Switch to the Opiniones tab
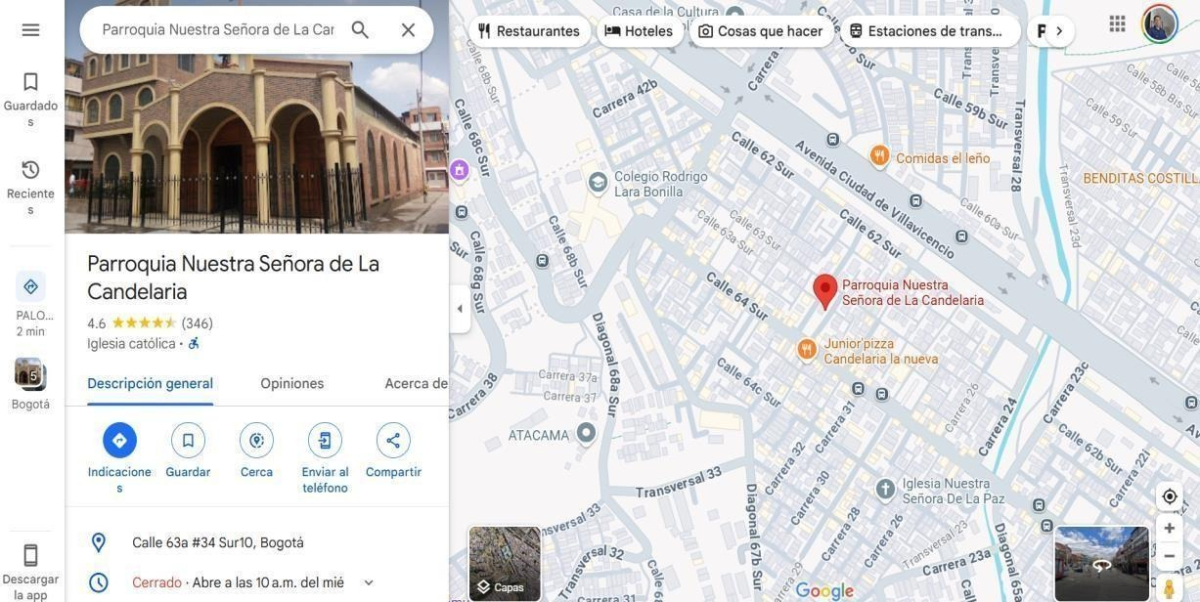The width and height of the screenshot is (1200, 602). point(292,383)
